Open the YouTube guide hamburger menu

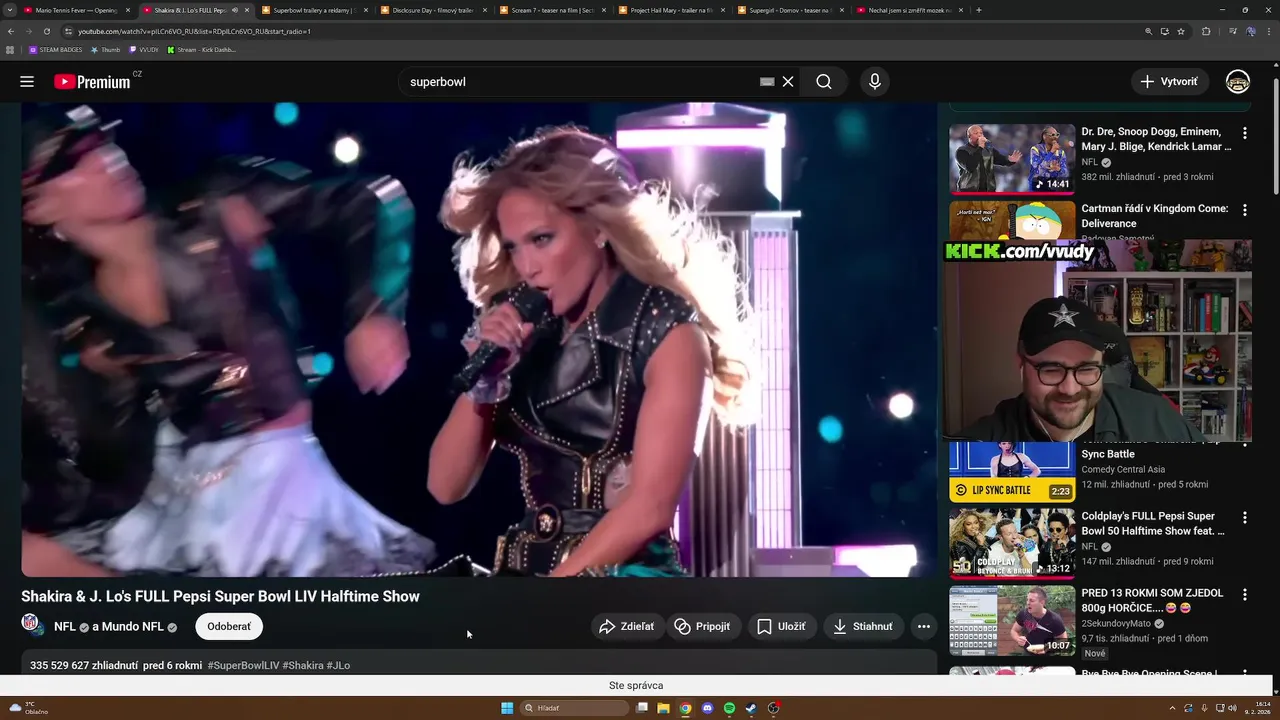(x=27, y=82)
